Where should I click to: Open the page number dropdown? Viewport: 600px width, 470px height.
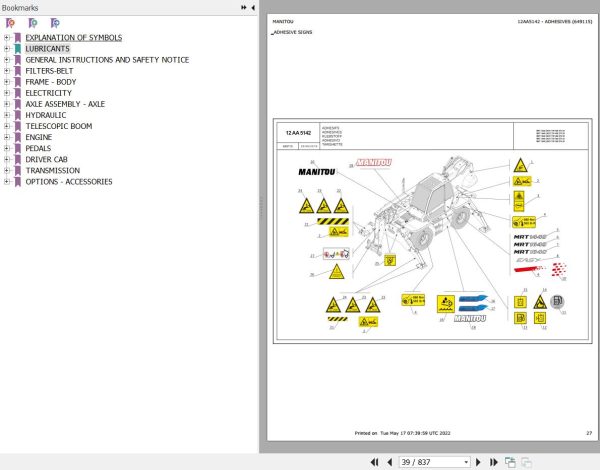click(466, 462)
